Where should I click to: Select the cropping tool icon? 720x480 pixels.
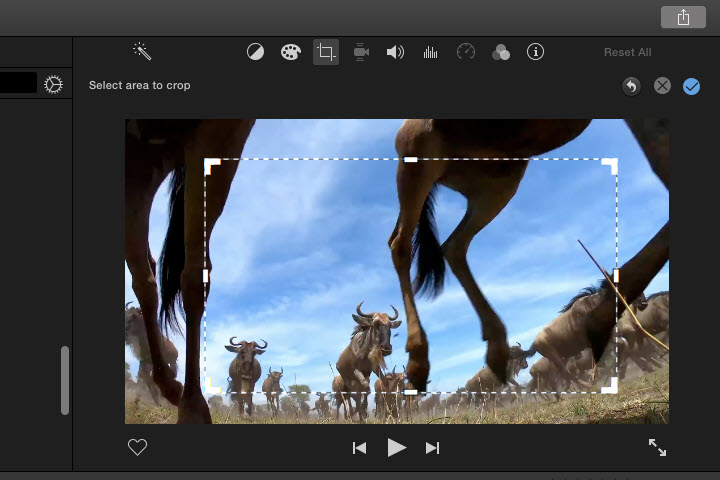[x=325, y=52]
